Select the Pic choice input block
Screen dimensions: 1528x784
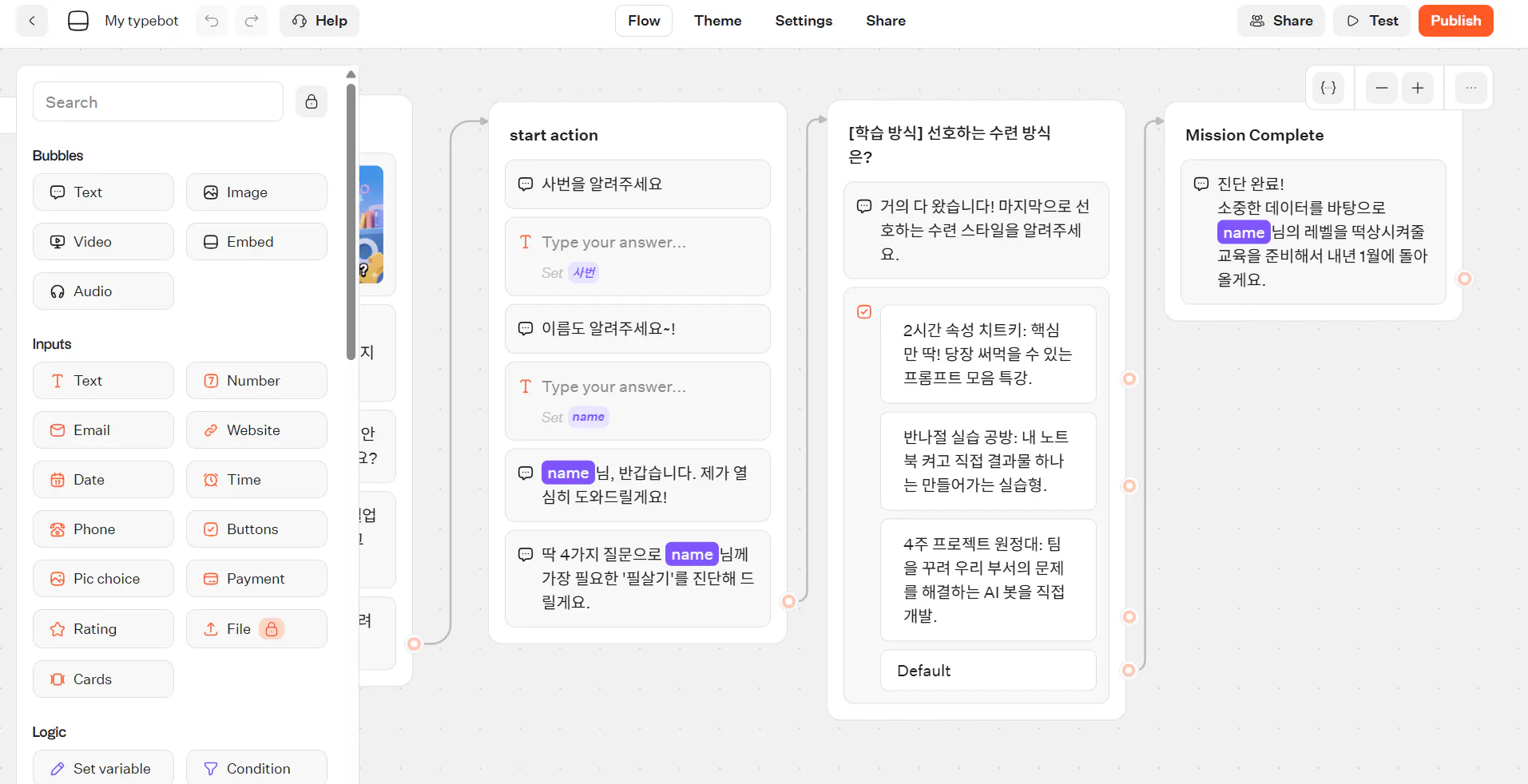102,578
